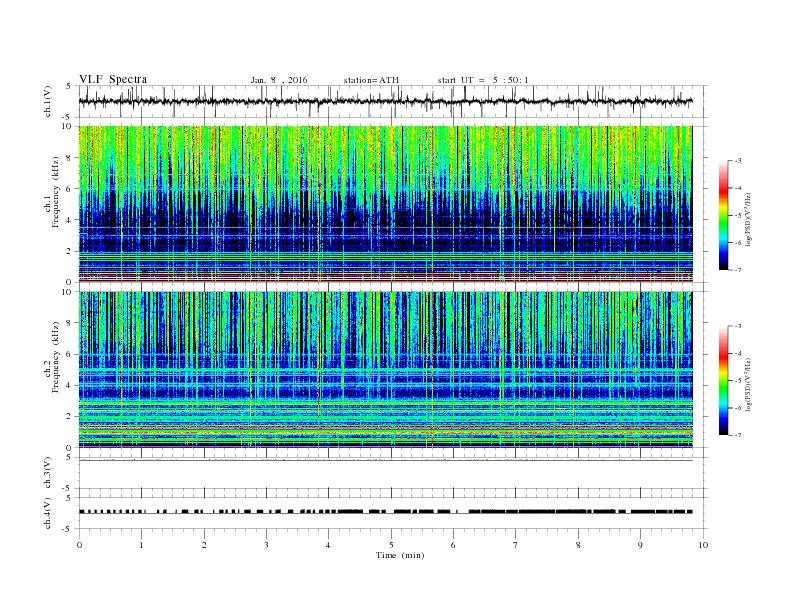Click the lower colorbar log(PSD) axis label

point(749,384)
